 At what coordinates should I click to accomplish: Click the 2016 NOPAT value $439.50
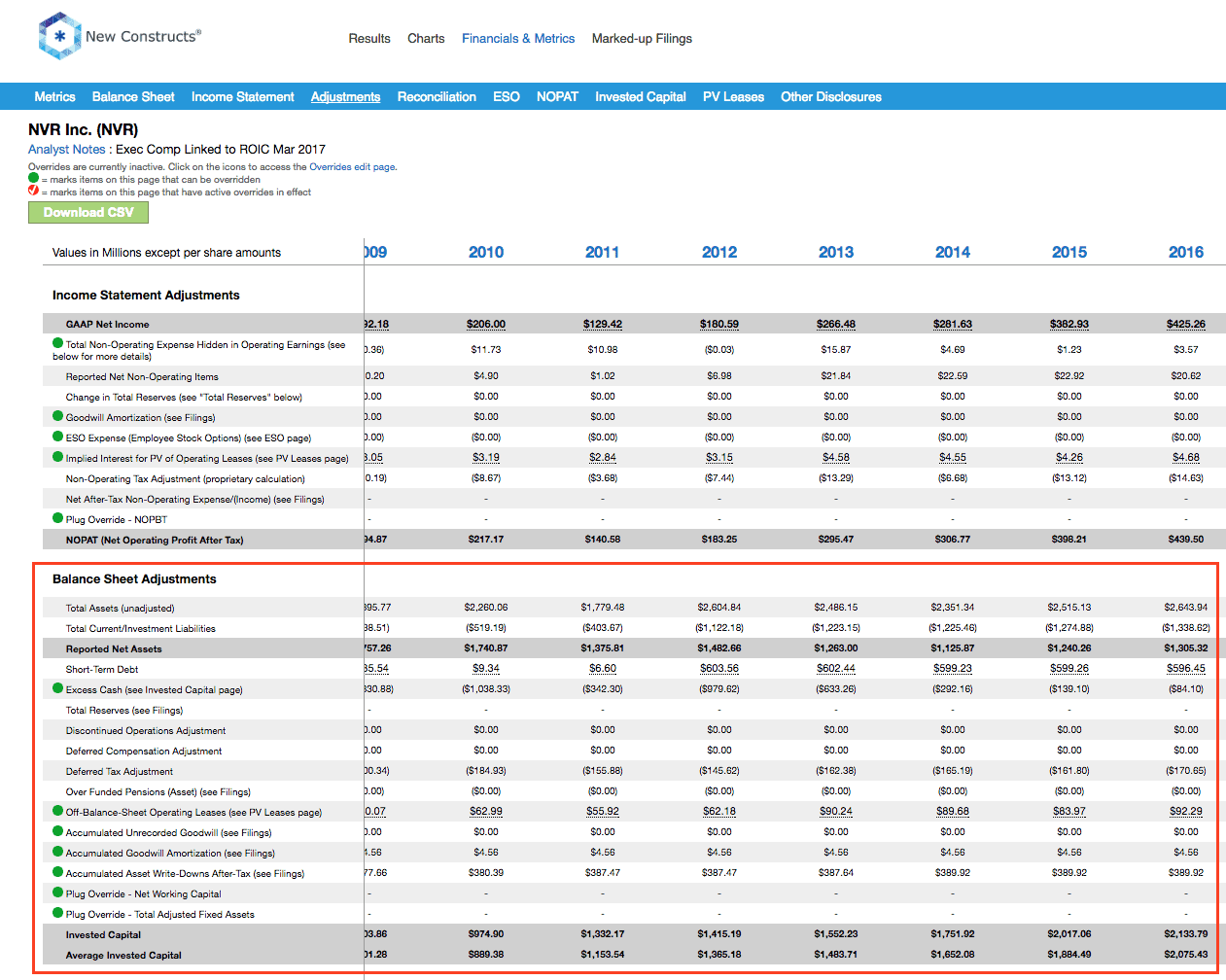[1186, 540]
